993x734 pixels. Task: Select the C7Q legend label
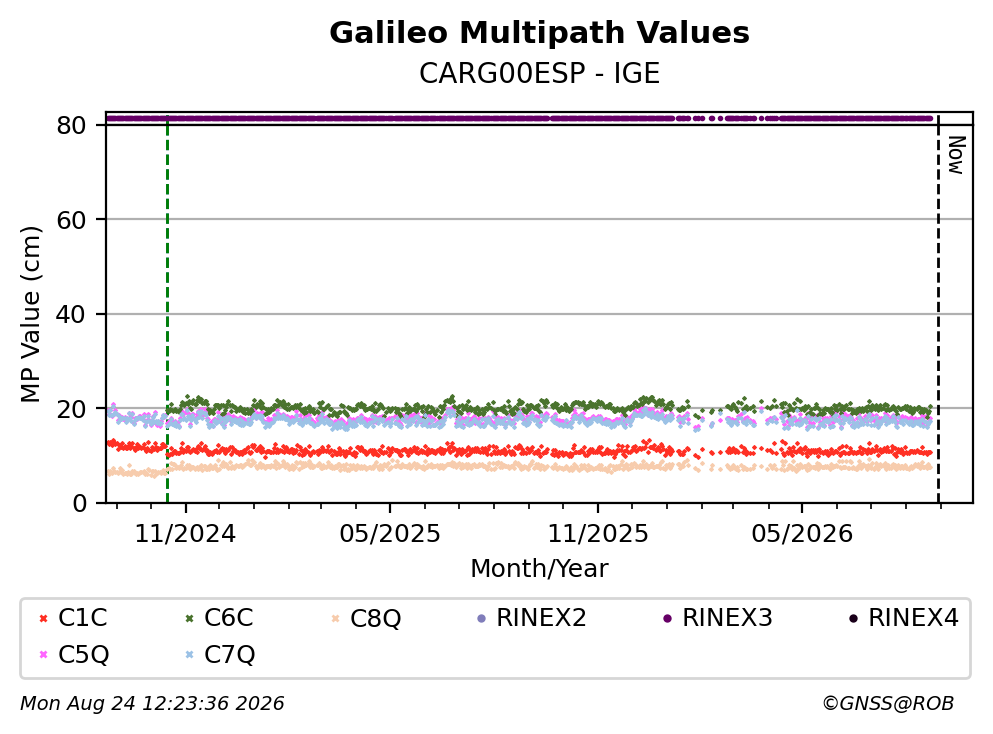click(229, 655)
